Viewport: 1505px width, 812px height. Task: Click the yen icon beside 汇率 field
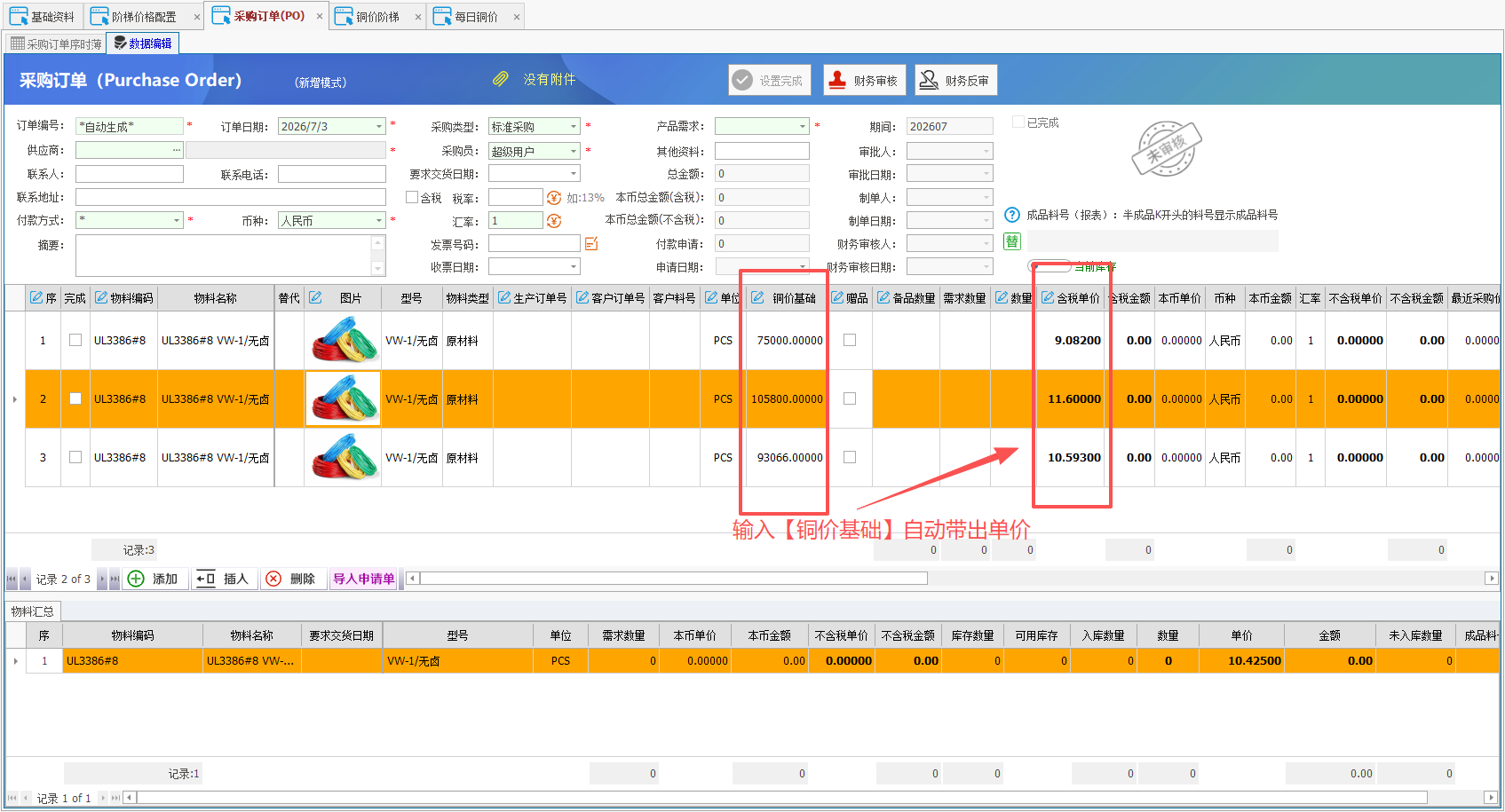(x=554, y=220)
